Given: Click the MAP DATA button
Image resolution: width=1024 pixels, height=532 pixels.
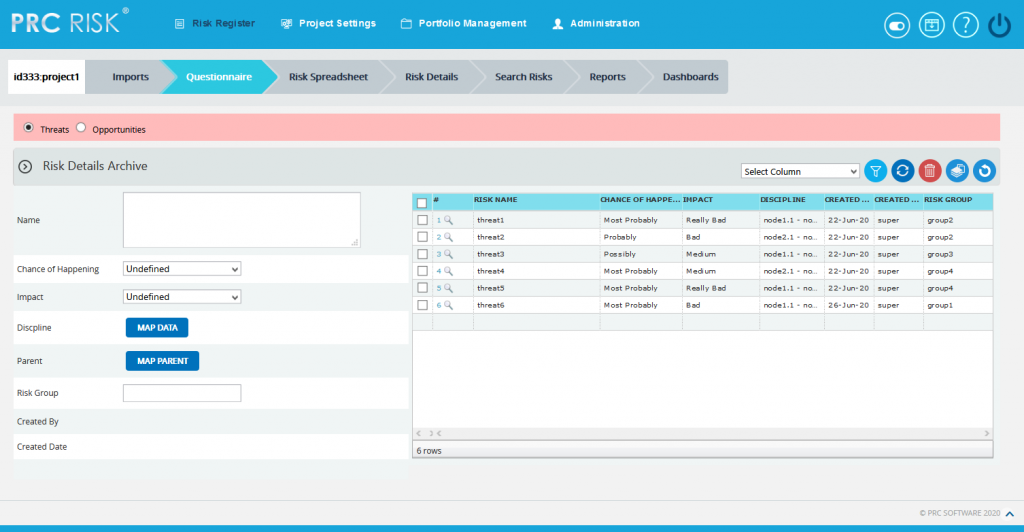Looking at the screenshot, I should (157, 328).
